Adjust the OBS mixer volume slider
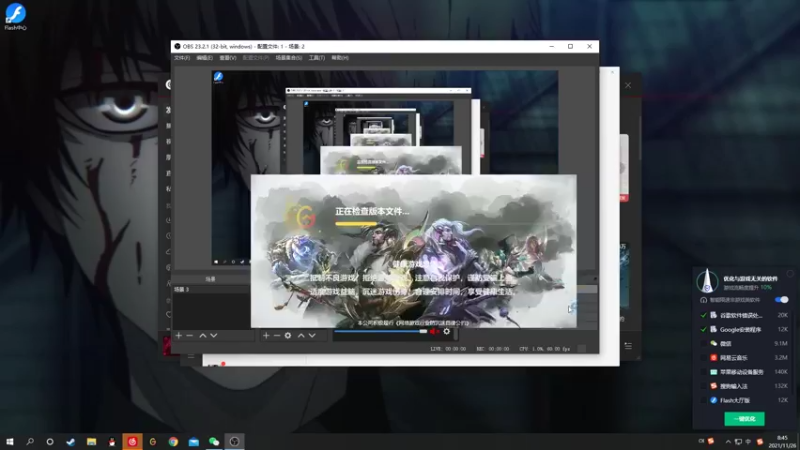The width and height of the screenshot is (800, 450). tap(381, 332)
